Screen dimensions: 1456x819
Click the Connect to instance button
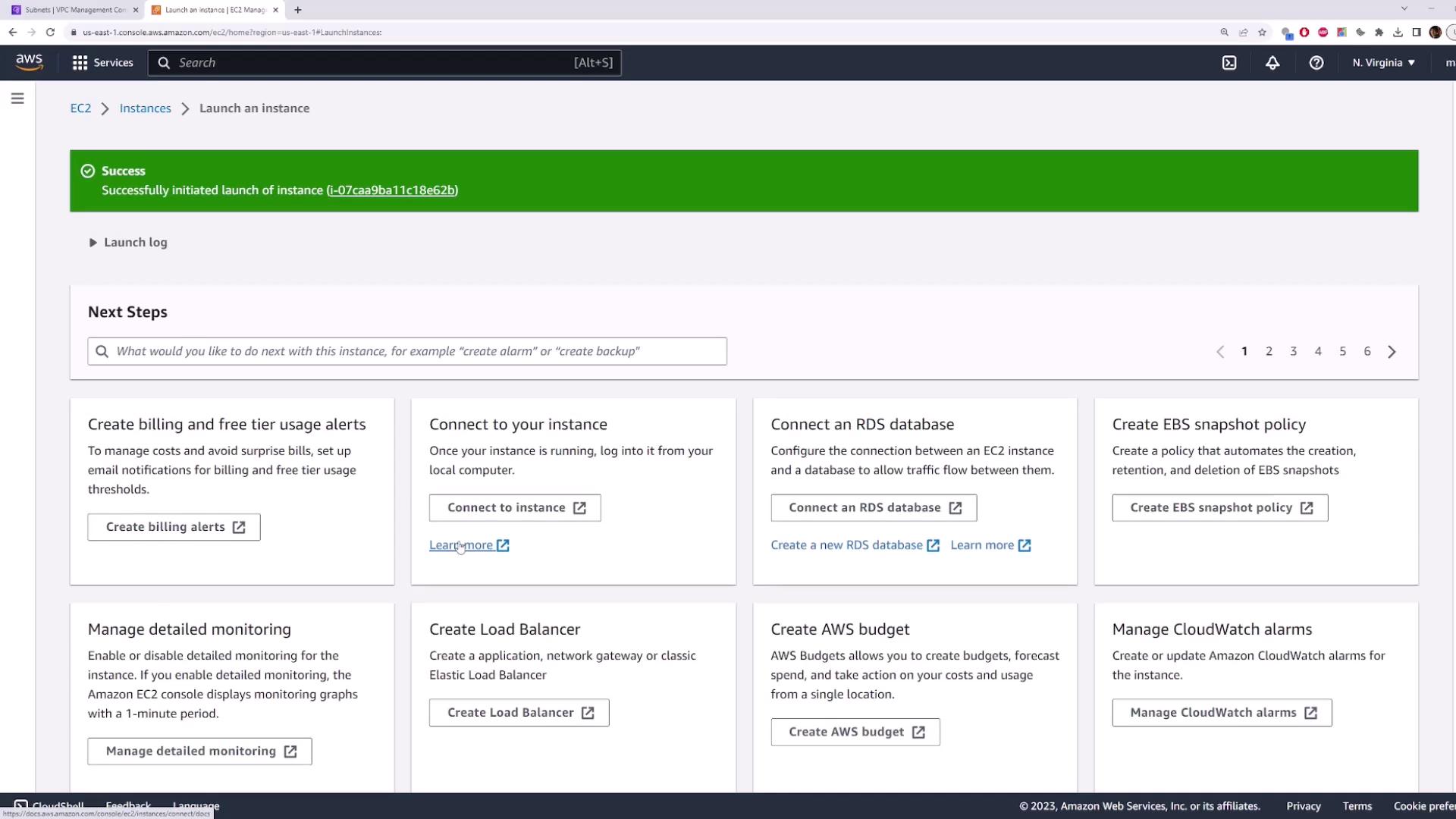[515, 508]
